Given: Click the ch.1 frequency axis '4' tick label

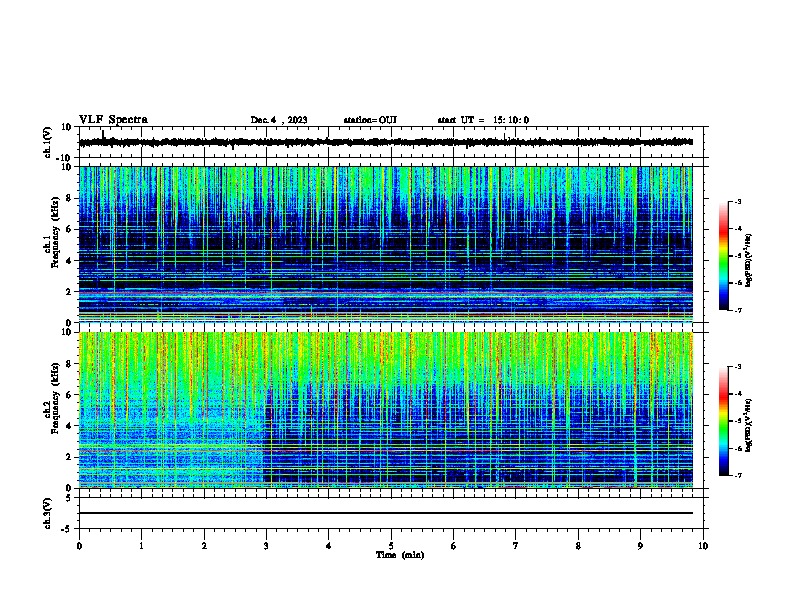Looking at the screenshot, I should pos(69,261).
